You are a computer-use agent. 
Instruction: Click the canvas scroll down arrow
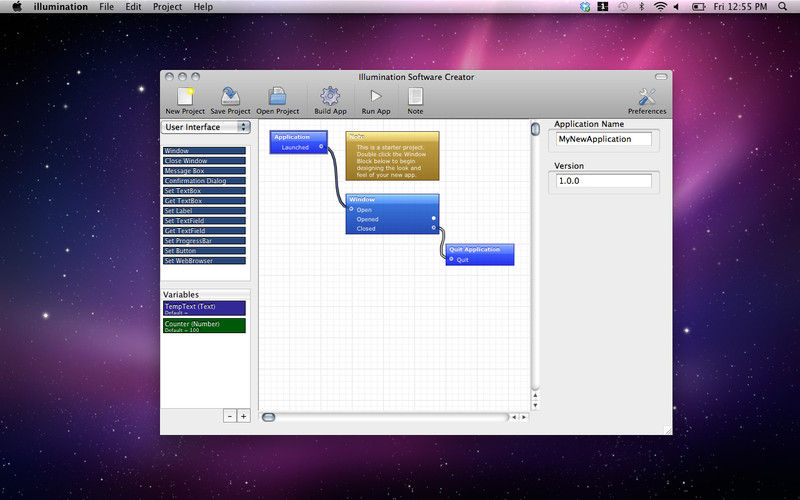click(x=535, y=406)
